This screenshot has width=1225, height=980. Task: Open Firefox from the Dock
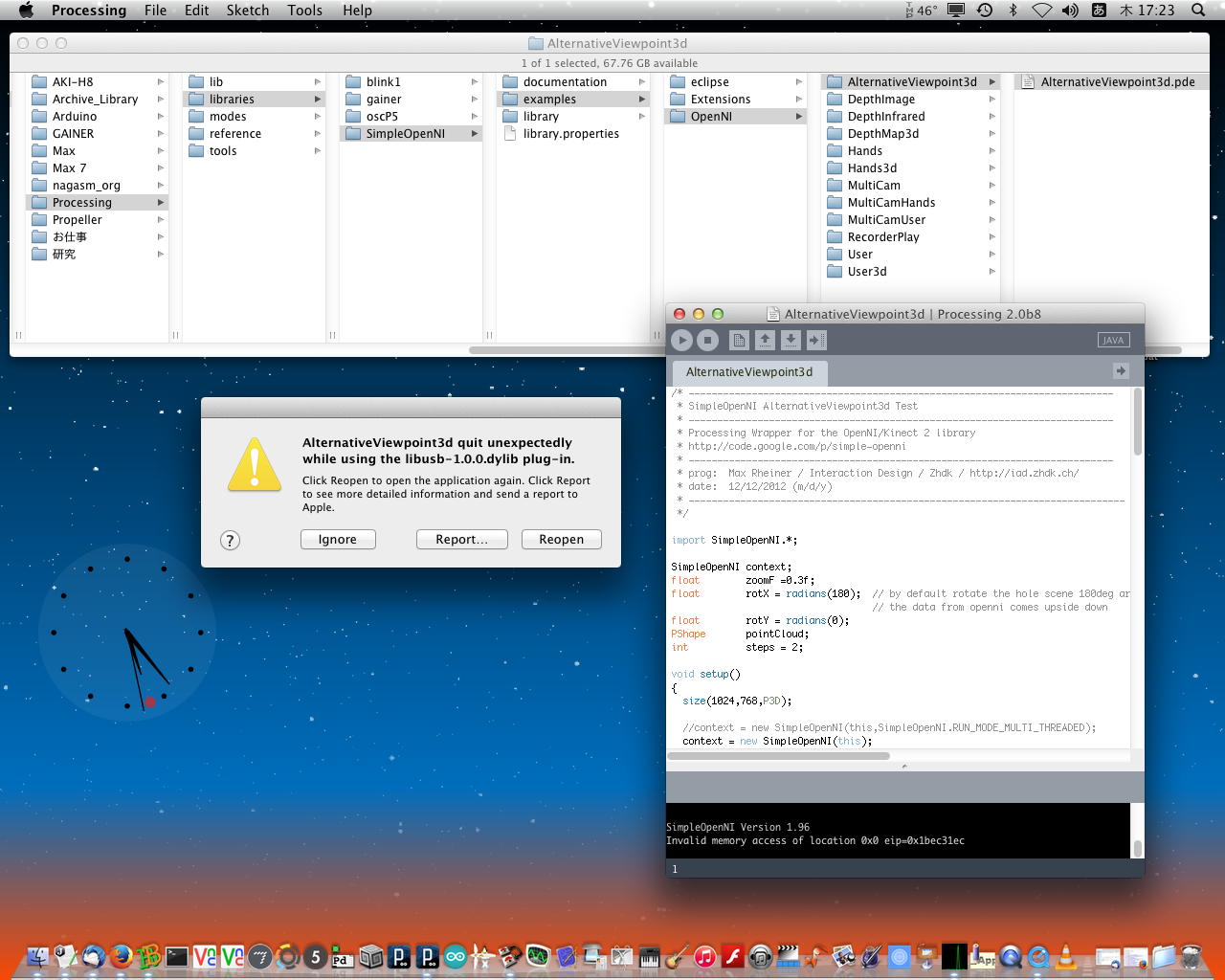121,956
